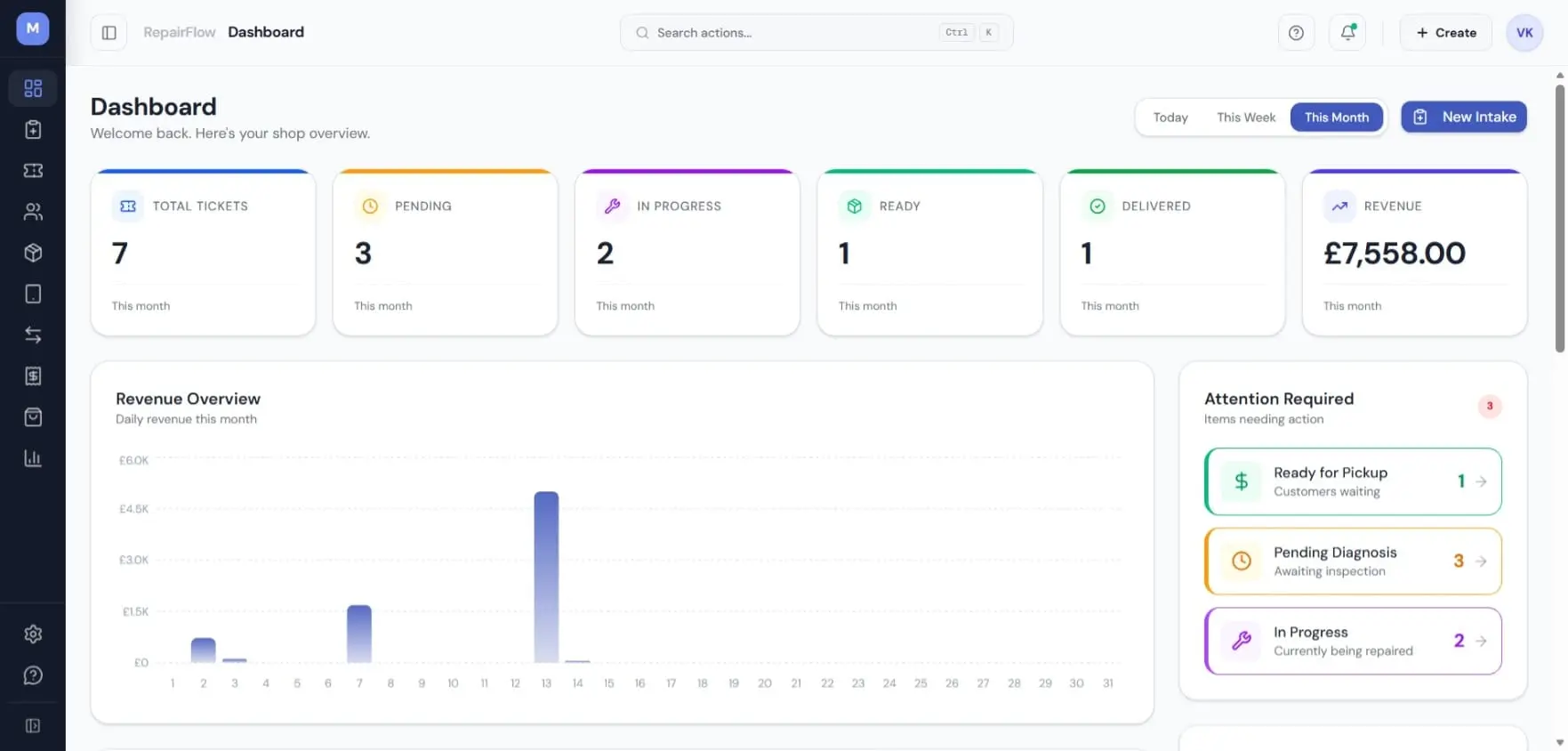Screen dimensions: 1568x751
Task: Open the help chat bubble in sidebar
Action: click(x=33, y=675)
